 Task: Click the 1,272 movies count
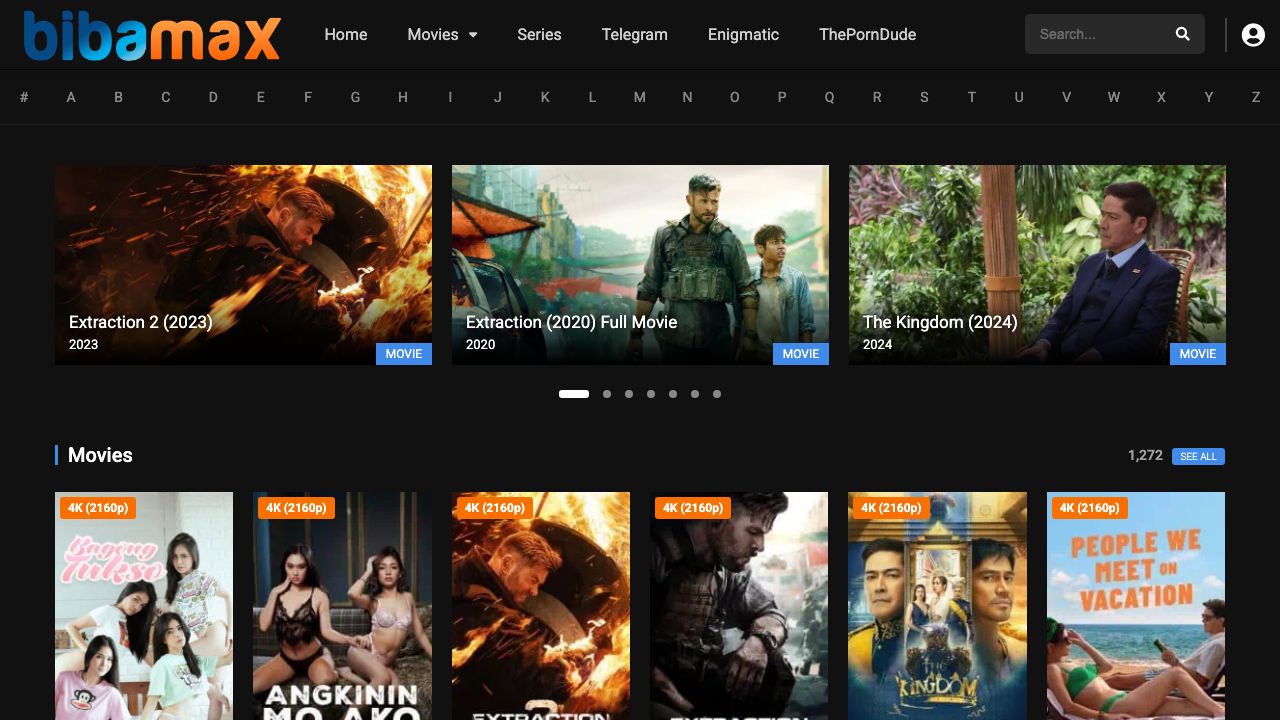(1145, 455)
